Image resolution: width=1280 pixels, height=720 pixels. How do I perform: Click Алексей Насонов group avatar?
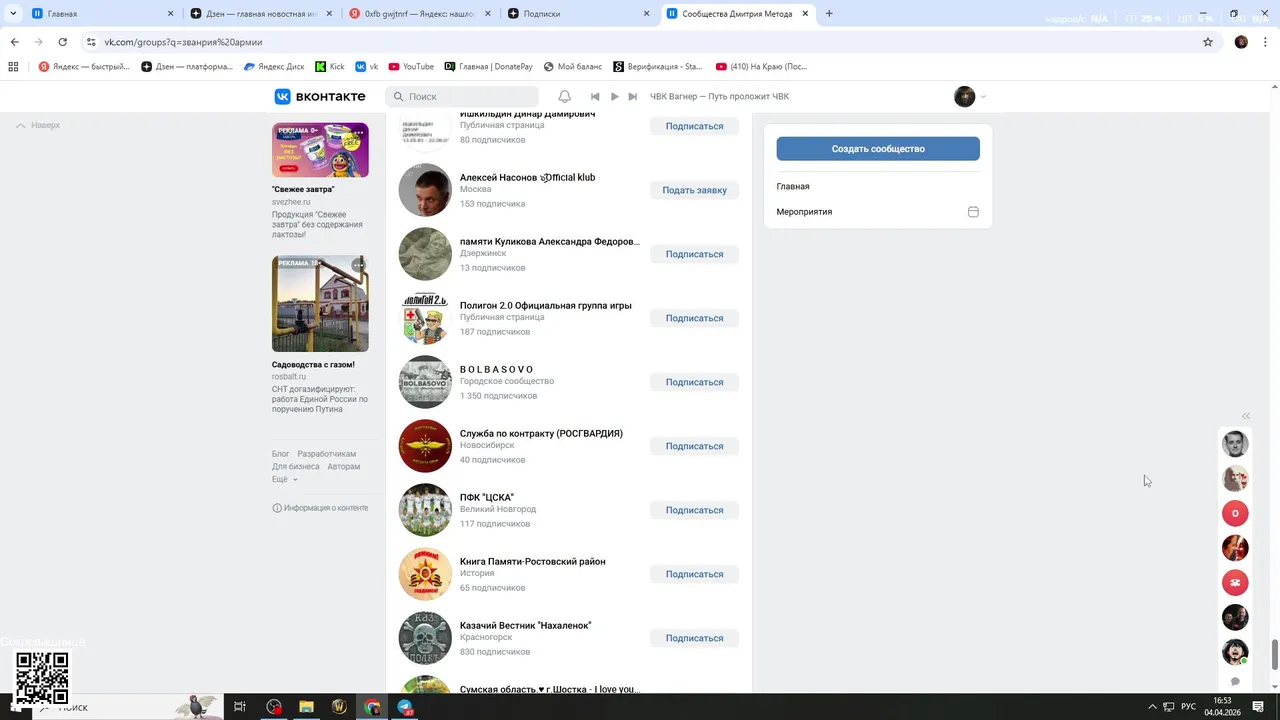pos(425,190)
